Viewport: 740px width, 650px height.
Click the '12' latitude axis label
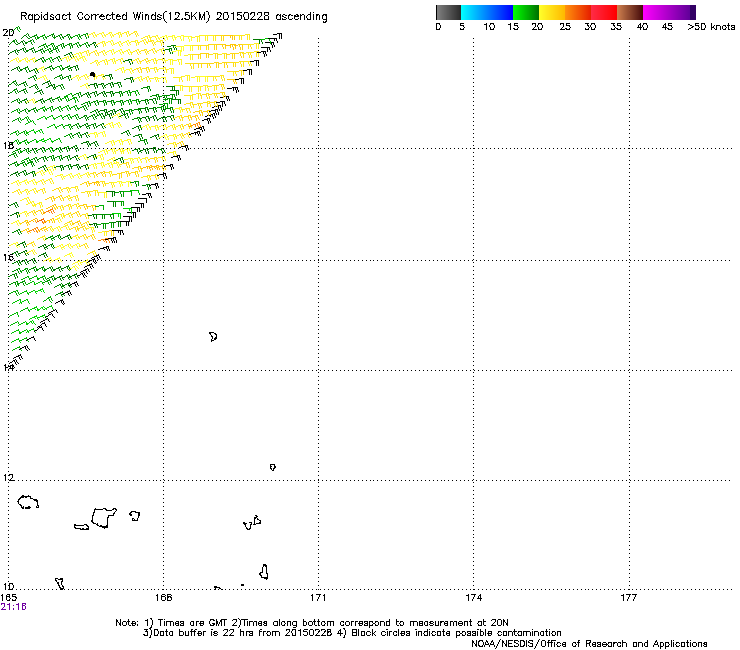(x=8, y=478)
